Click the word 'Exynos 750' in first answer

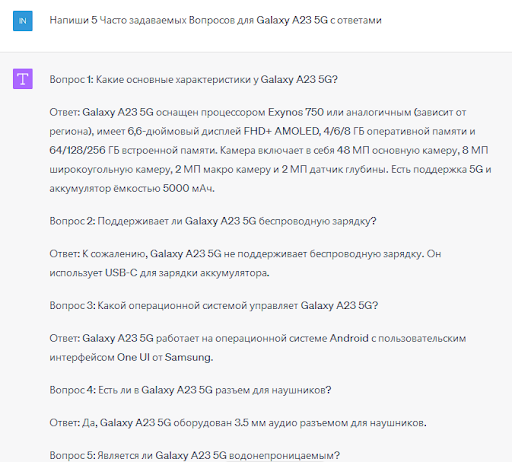pos(296,112)
